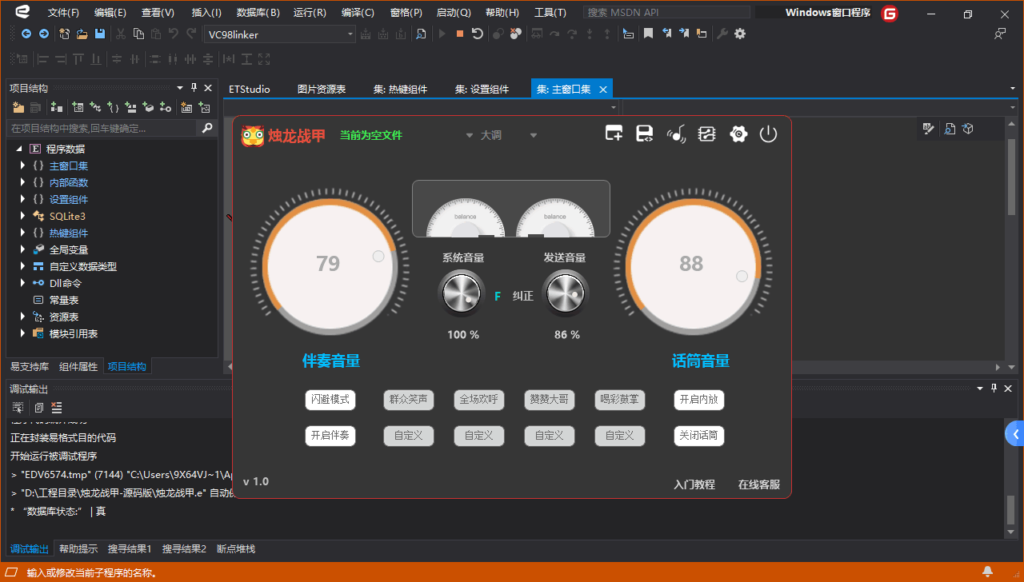Jump to previous bookmark icon
Viewport: 1024px width, 582px height.
click(666, 34)
